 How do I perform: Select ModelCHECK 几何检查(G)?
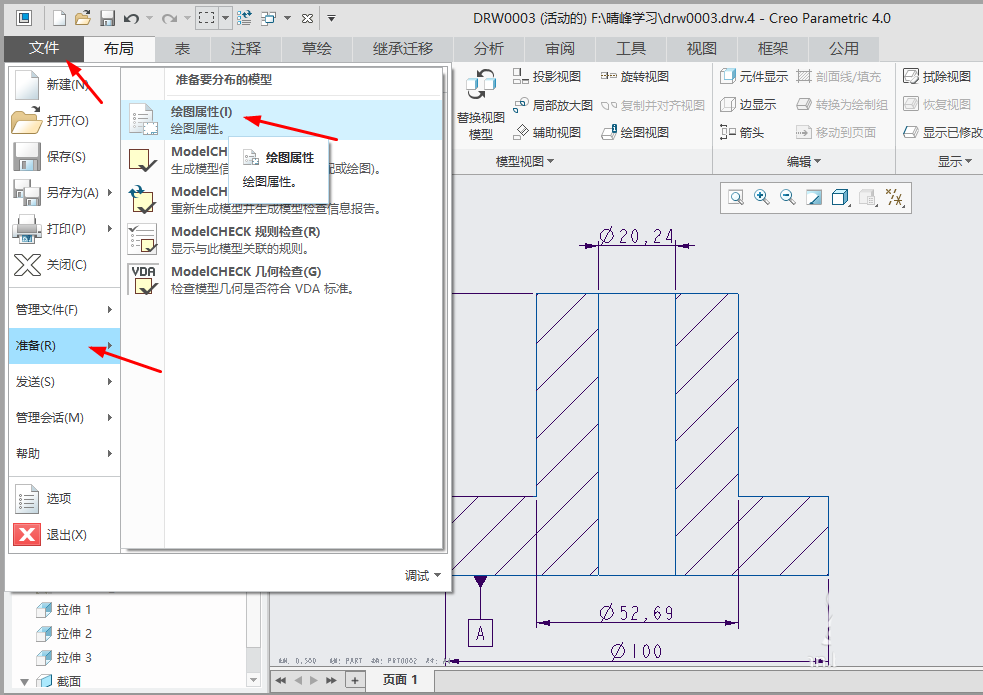click(x=281, y=280)
